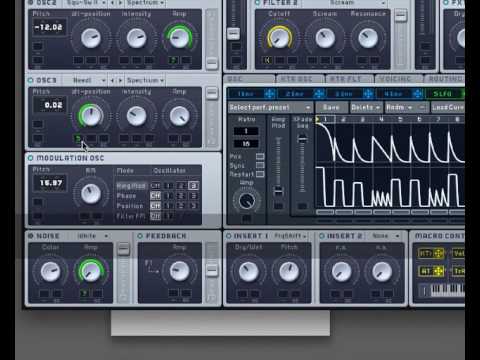This screenshot has width=480, height=360.
Task: Go to next OSC3 wavetable arrow
Action: click(x=120, y=80)
